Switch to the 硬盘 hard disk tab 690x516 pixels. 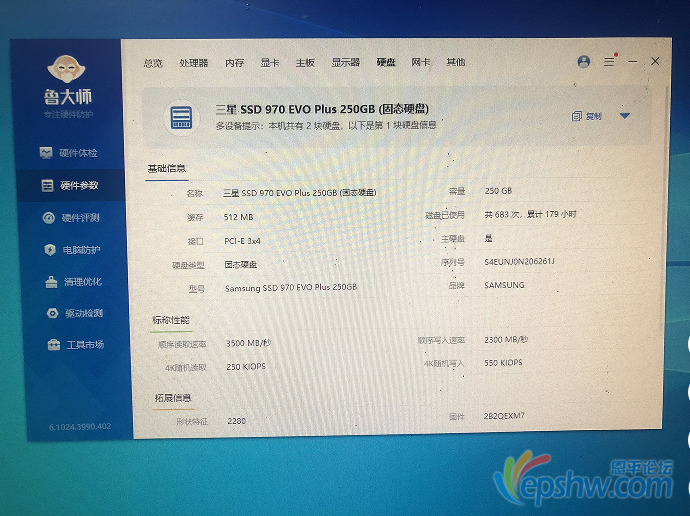pos(386,62)
